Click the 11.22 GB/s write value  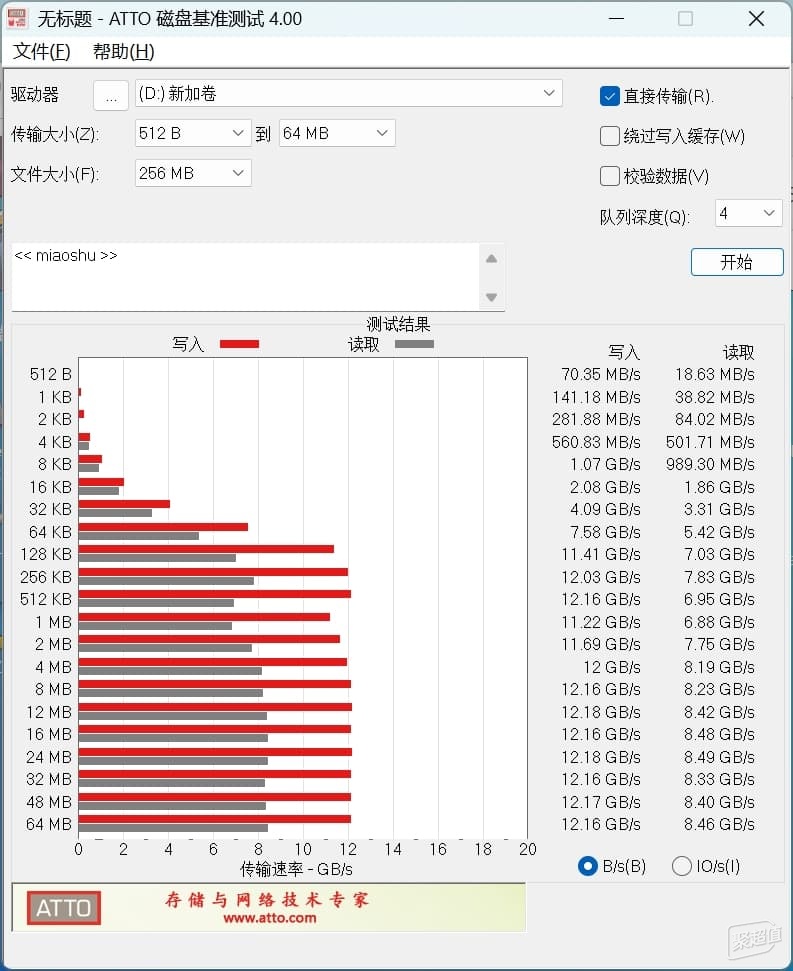tap(600, 622)
